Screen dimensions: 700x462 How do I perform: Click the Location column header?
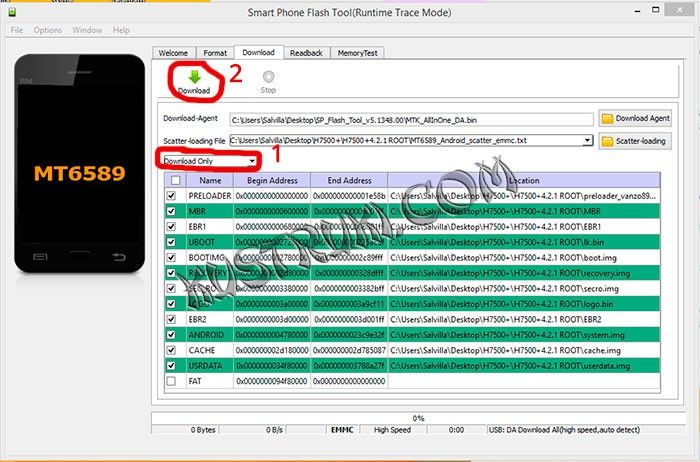524,180
